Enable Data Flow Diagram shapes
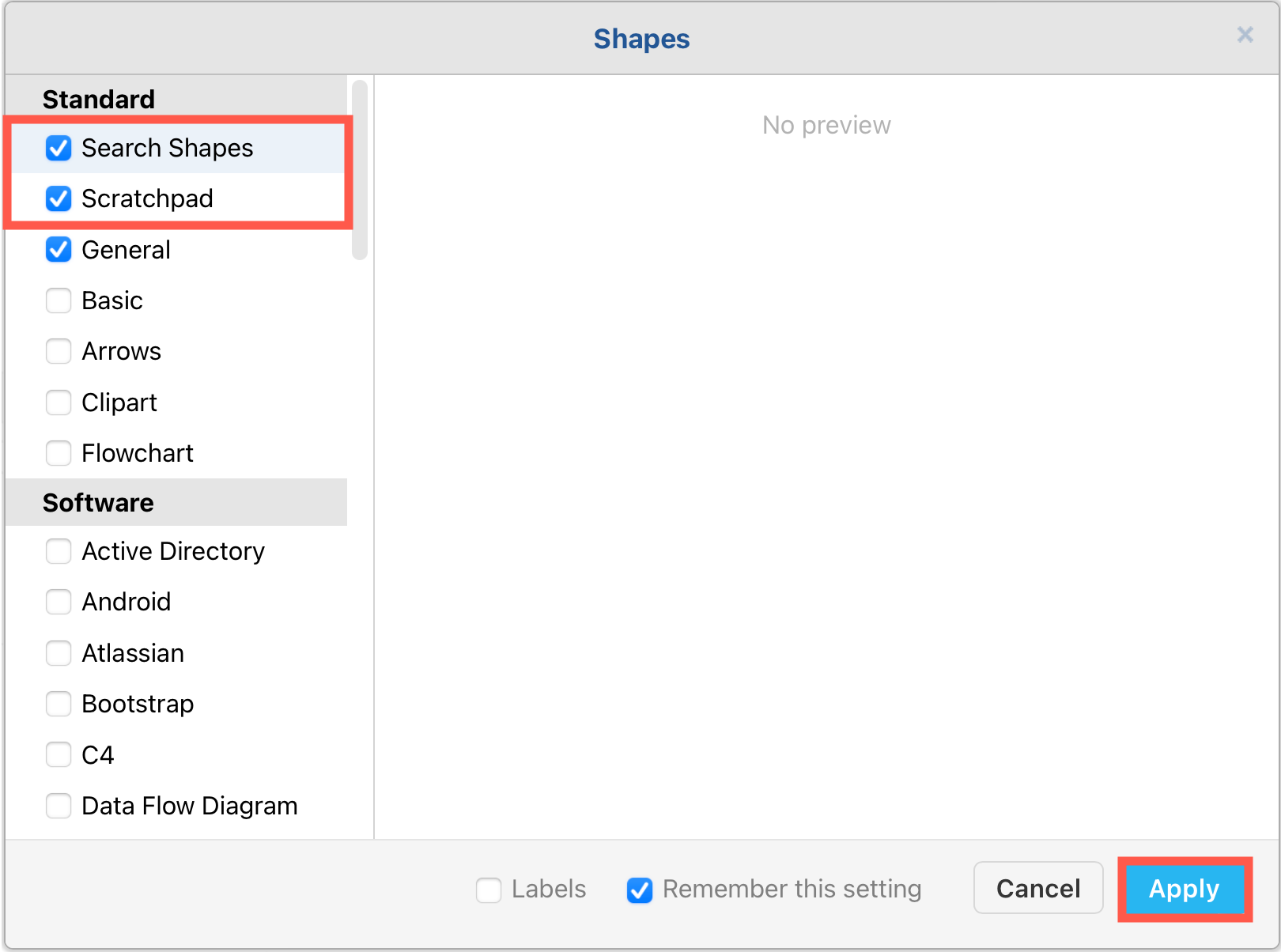 click(x=59, y=806)
